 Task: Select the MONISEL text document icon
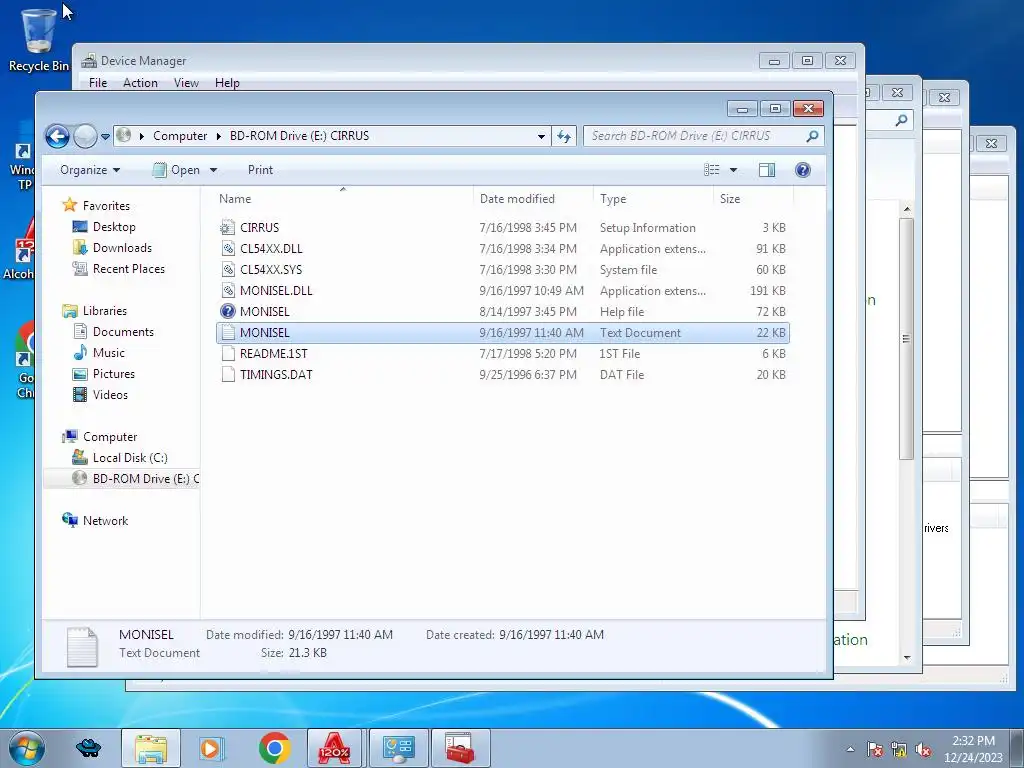pos(227,332)
